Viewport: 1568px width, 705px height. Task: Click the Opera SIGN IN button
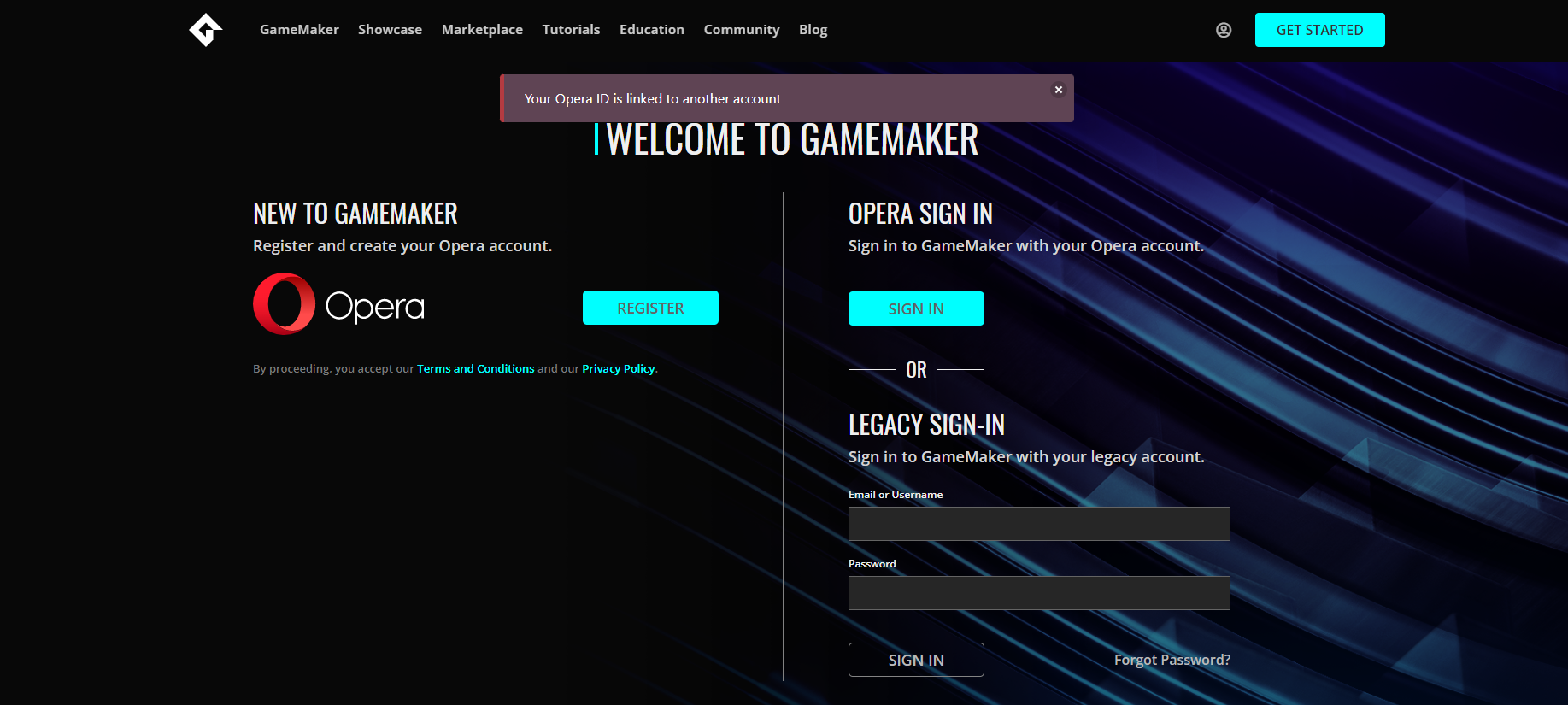coord(916,308)
